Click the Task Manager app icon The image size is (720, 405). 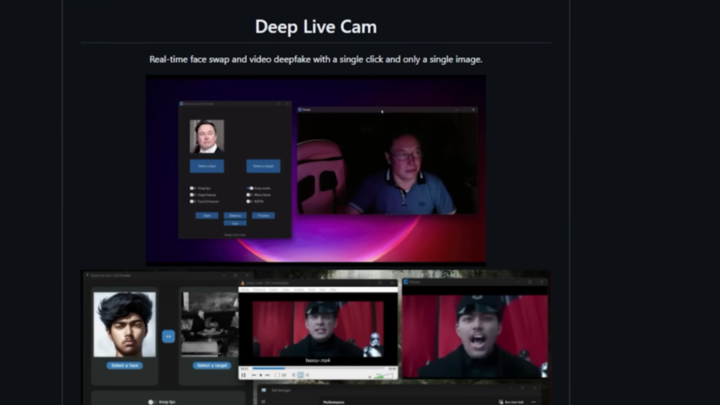click(264, 390)
